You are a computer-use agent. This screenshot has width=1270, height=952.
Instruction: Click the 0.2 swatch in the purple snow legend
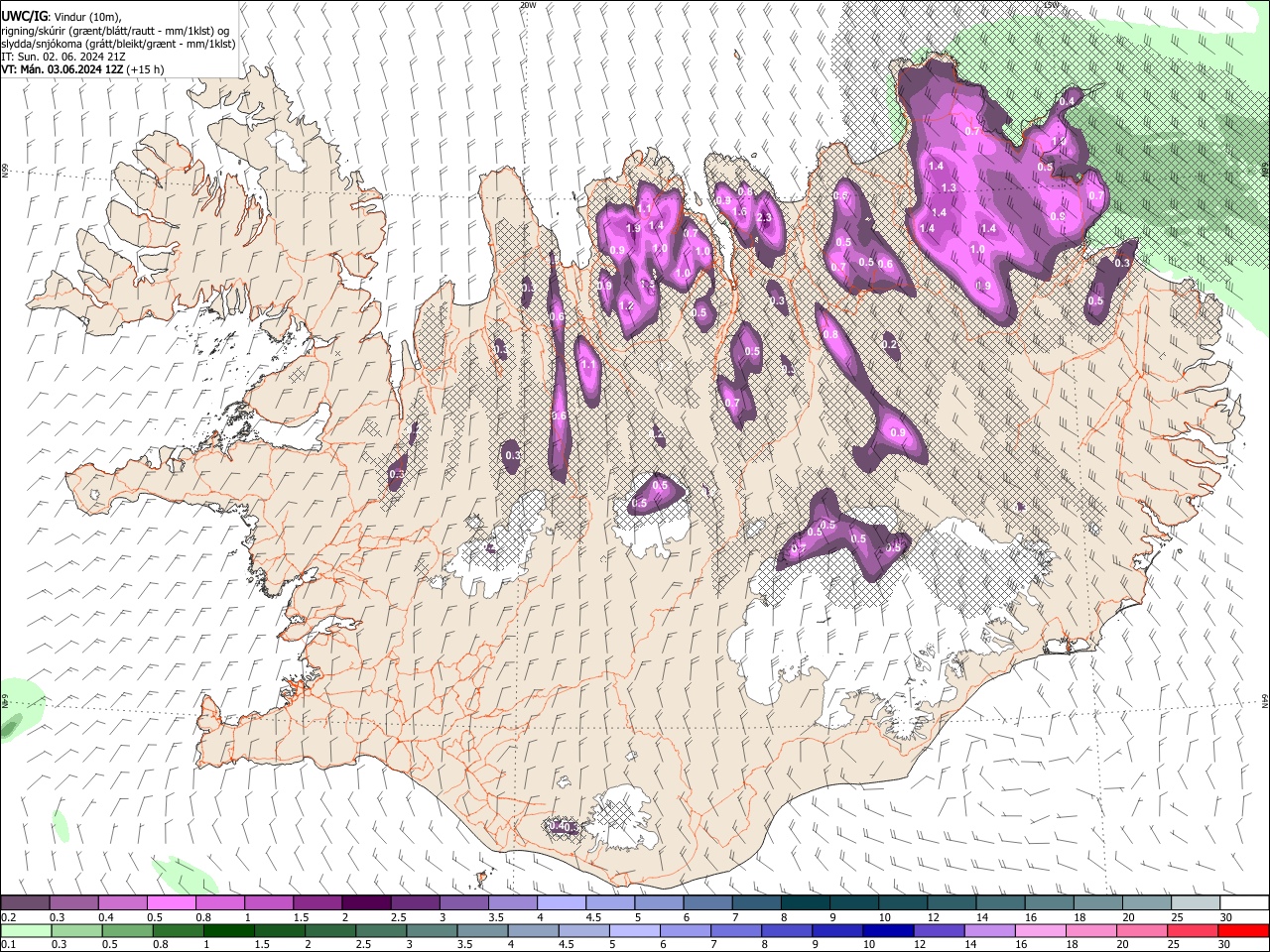pyautogui.click(x=25, y=902)
